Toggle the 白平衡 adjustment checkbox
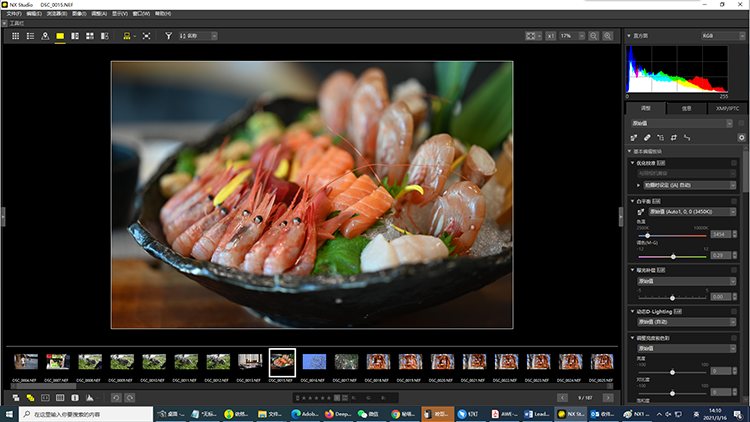 click(734, 201)
